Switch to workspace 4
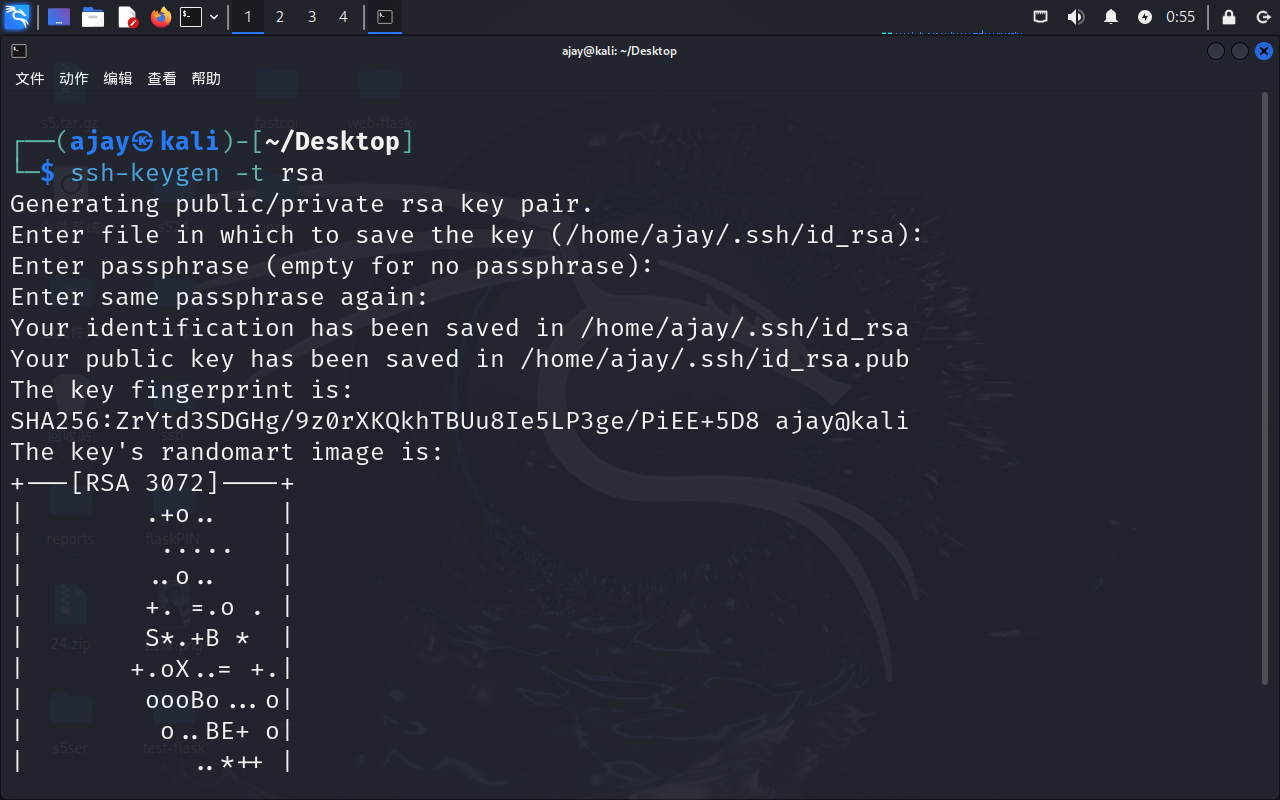The height and width of the screenshot is (800, 1280). [x=343, y=17]
